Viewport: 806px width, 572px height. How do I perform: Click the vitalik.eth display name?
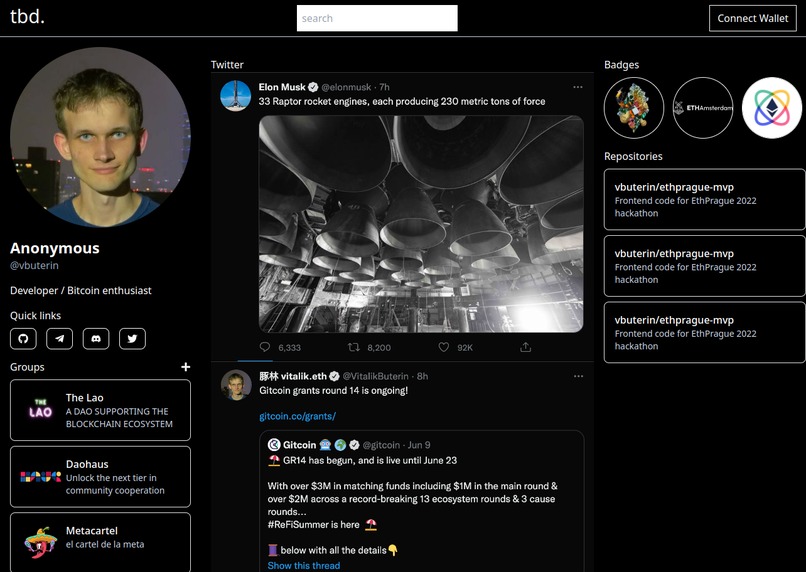point(292,376)
